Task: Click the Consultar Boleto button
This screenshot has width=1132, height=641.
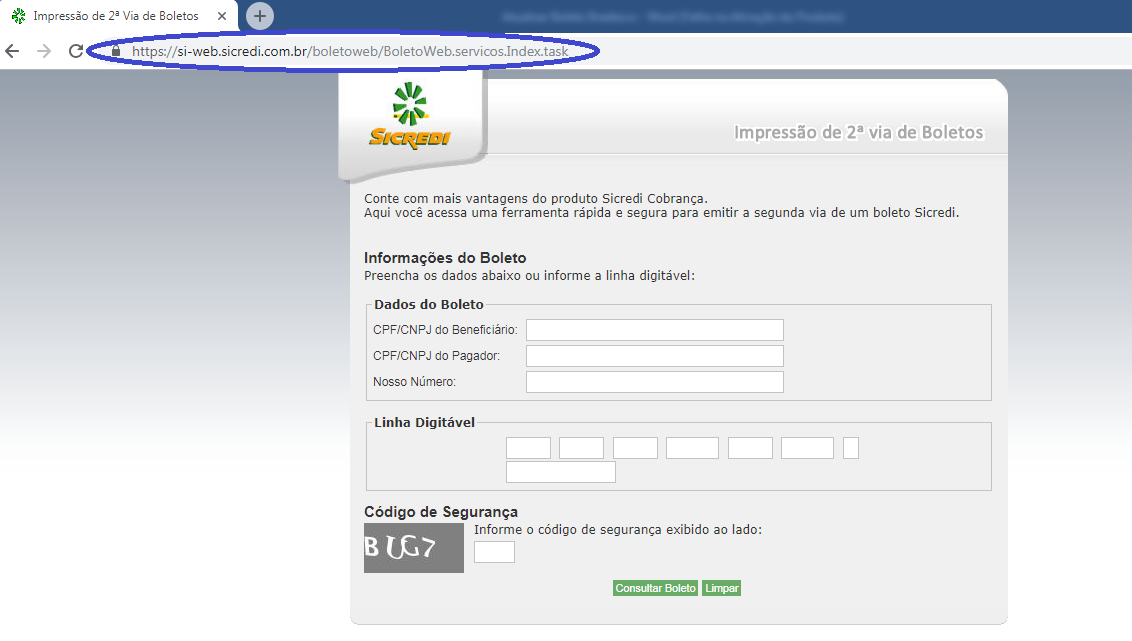Action: coord(656,588)
